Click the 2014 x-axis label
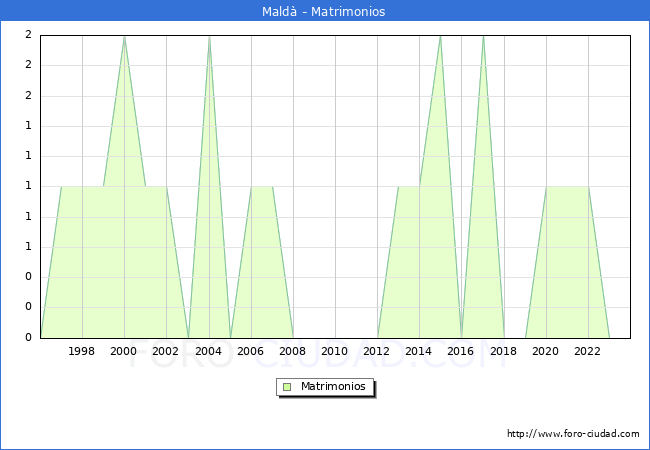The image size is (650, 450). 419,351
